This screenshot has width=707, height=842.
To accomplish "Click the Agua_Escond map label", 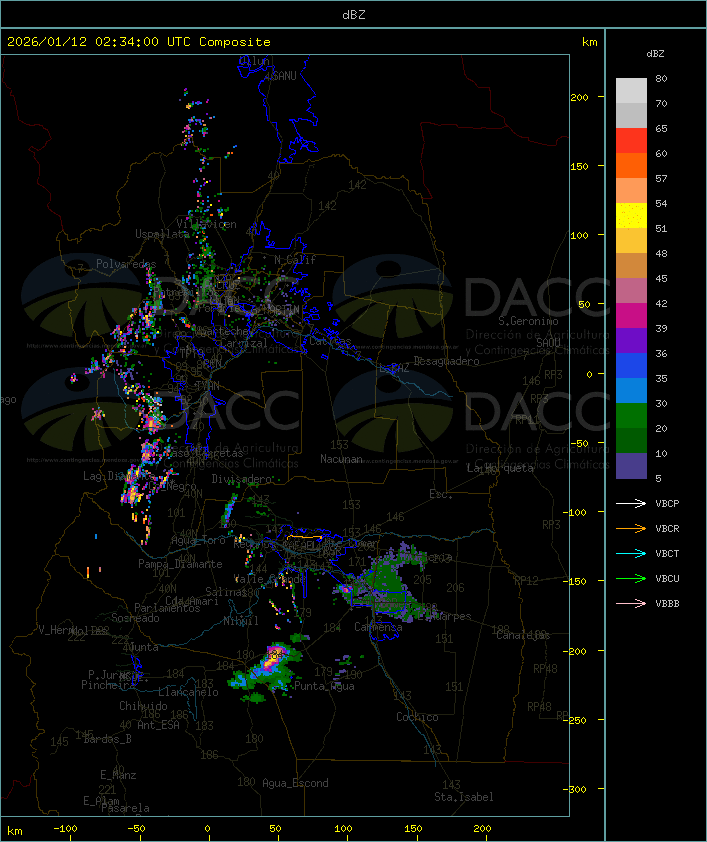I will click(x=295, y=783).
